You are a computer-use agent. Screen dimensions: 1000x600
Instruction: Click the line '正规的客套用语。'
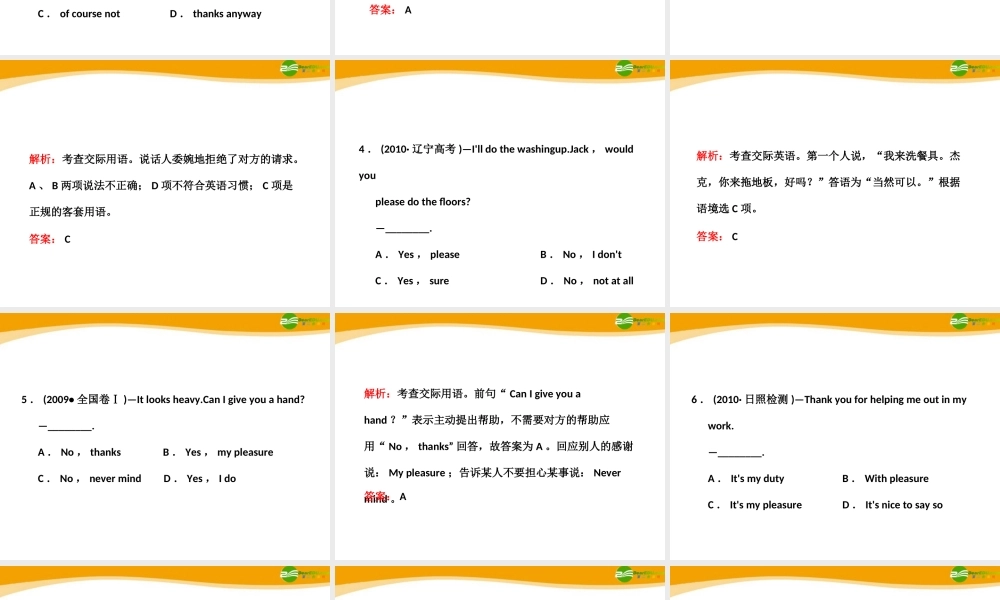point(71,212)
